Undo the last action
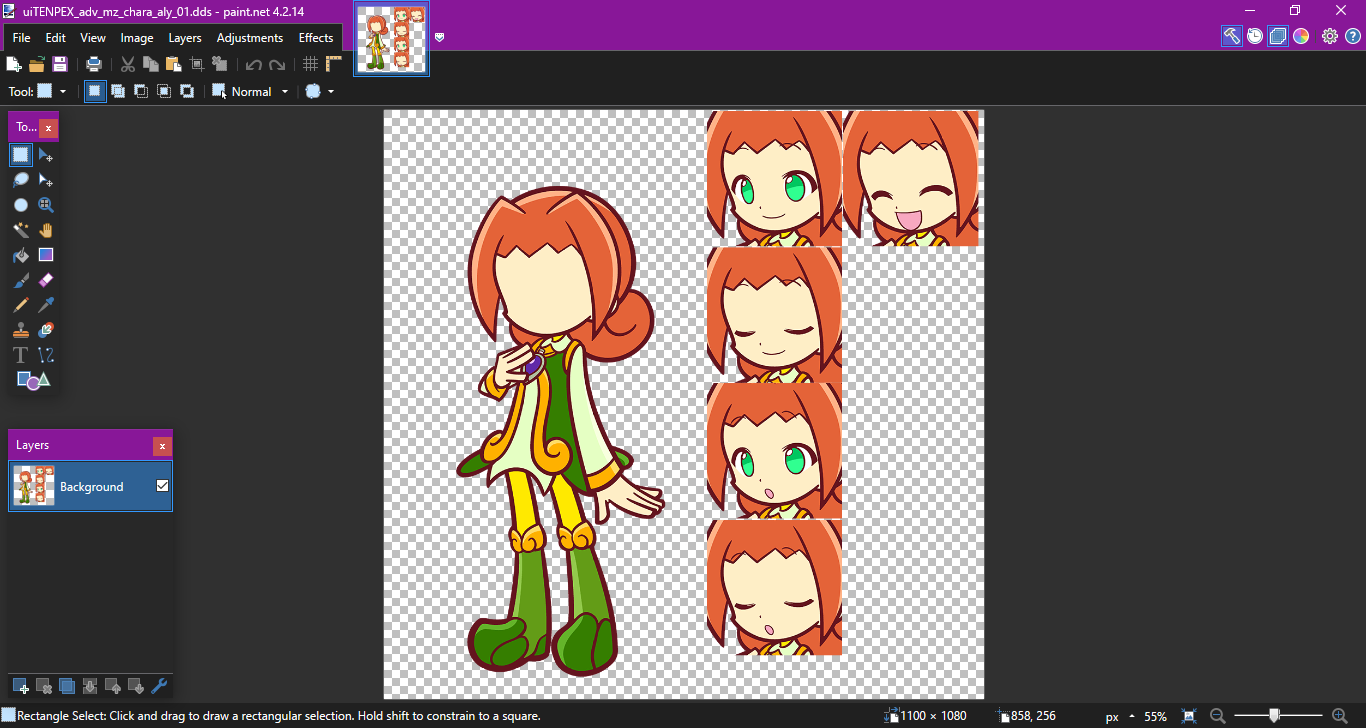This screenshot has height=728, width=1366. click(x=254, y=64)
